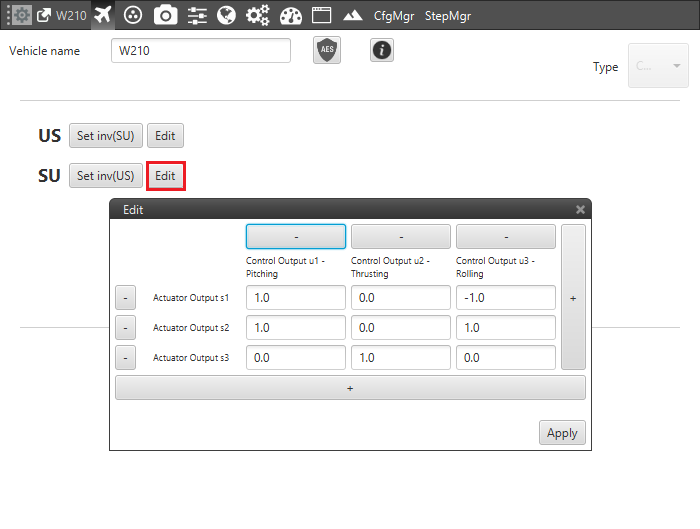Select the mountains terrain icon

(x=352, y=16)
